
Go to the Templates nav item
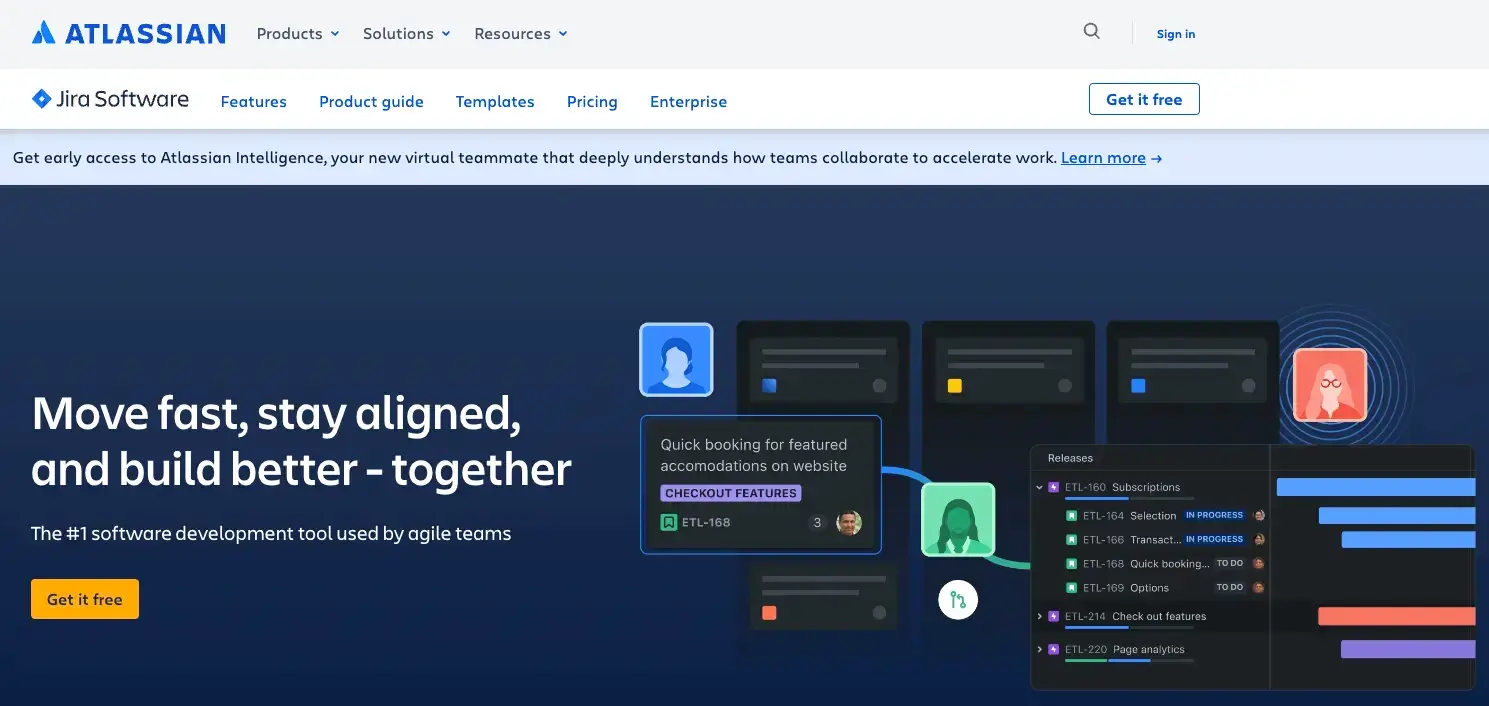495,101
